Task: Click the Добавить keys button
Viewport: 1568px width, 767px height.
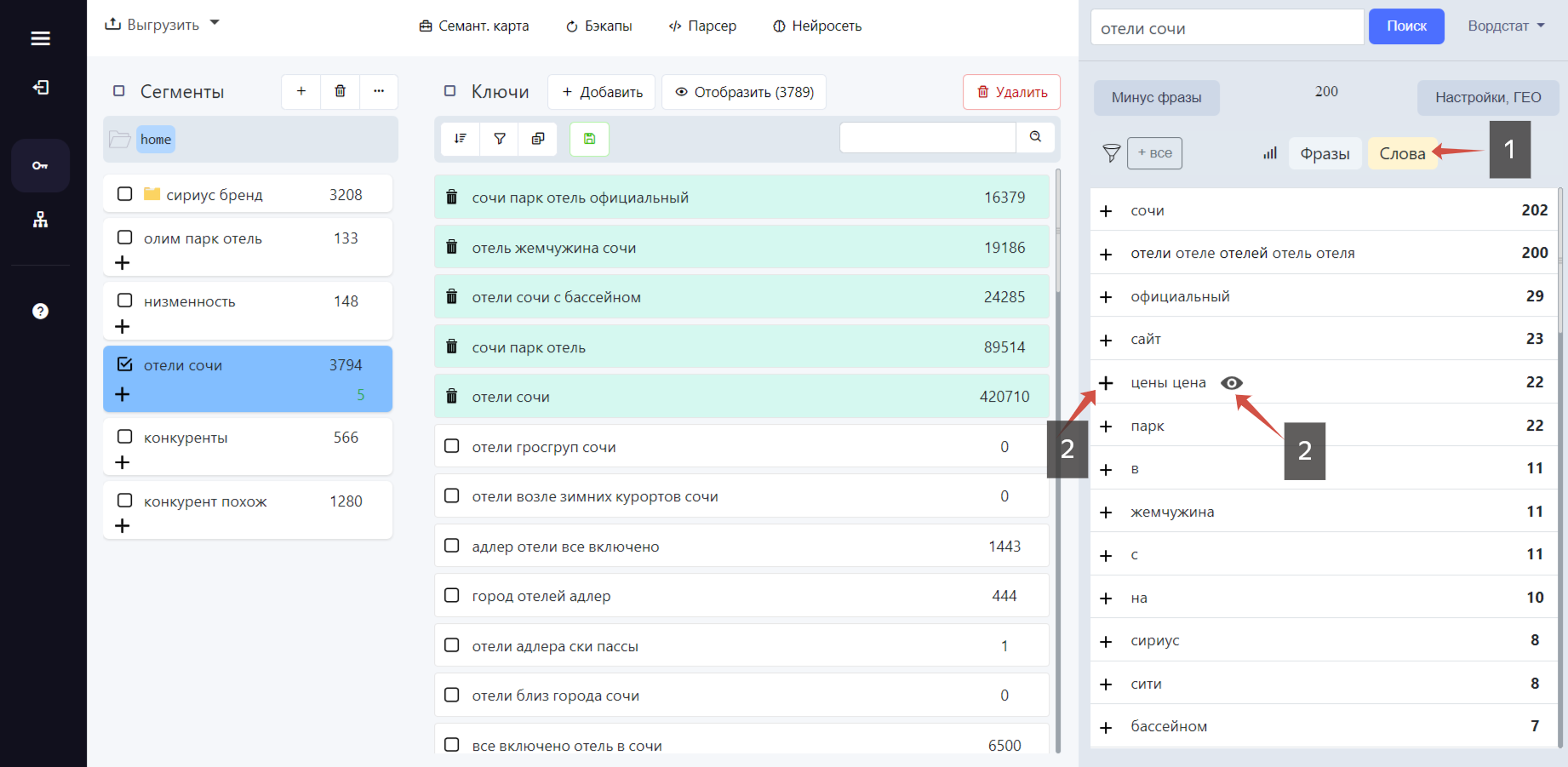Action: 602,92
